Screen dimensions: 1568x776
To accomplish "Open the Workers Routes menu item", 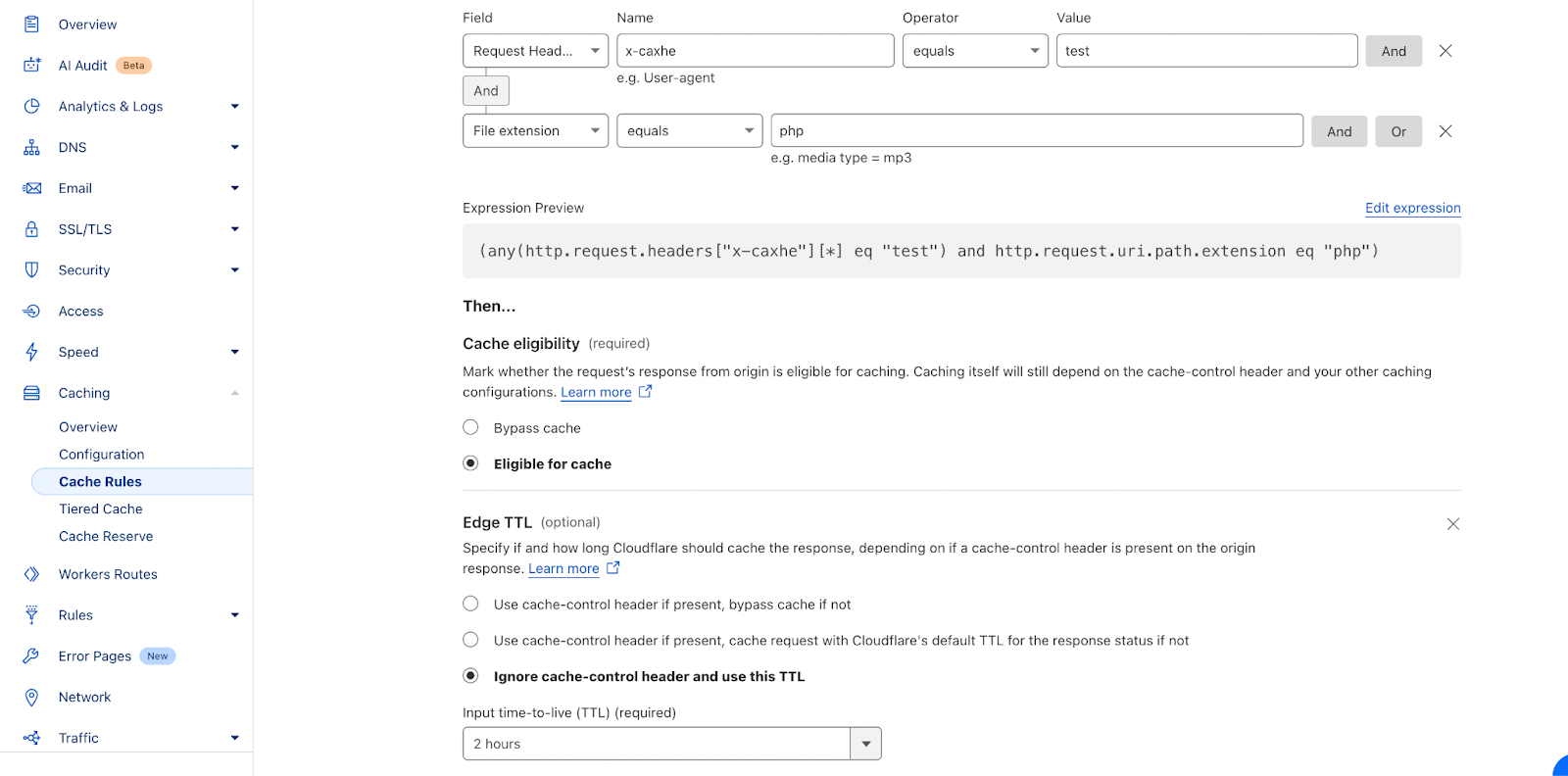I will click(108, 574).
